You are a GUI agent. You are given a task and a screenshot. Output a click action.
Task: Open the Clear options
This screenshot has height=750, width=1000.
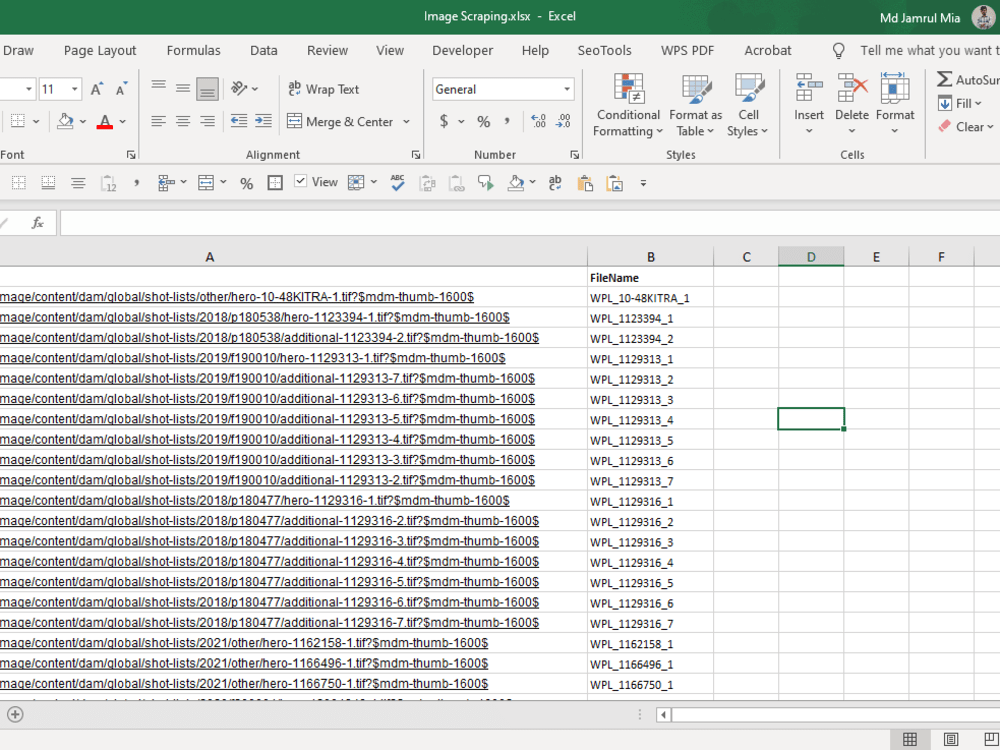(x=966, y=127)
